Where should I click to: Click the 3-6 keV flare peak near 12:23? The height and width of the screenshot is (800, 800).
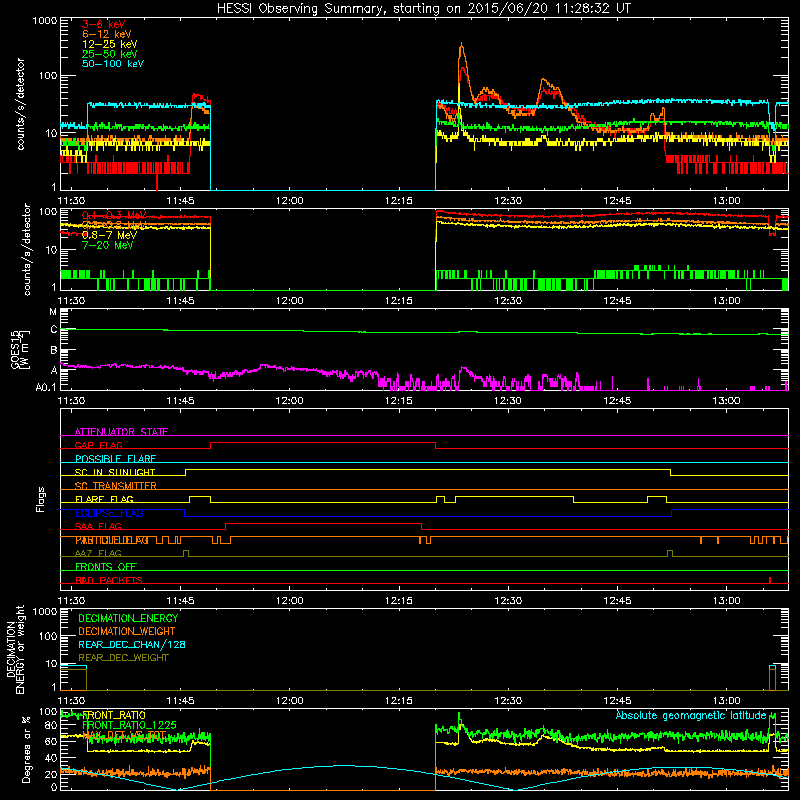462,69
